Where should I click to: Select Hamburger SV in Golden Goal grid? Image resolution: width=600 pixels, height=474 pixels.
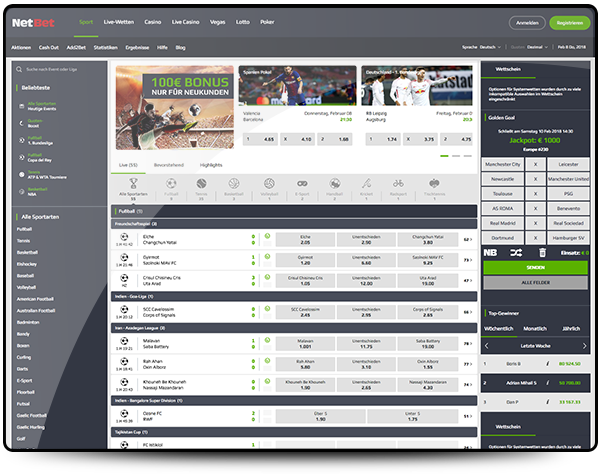coord(568,238)
